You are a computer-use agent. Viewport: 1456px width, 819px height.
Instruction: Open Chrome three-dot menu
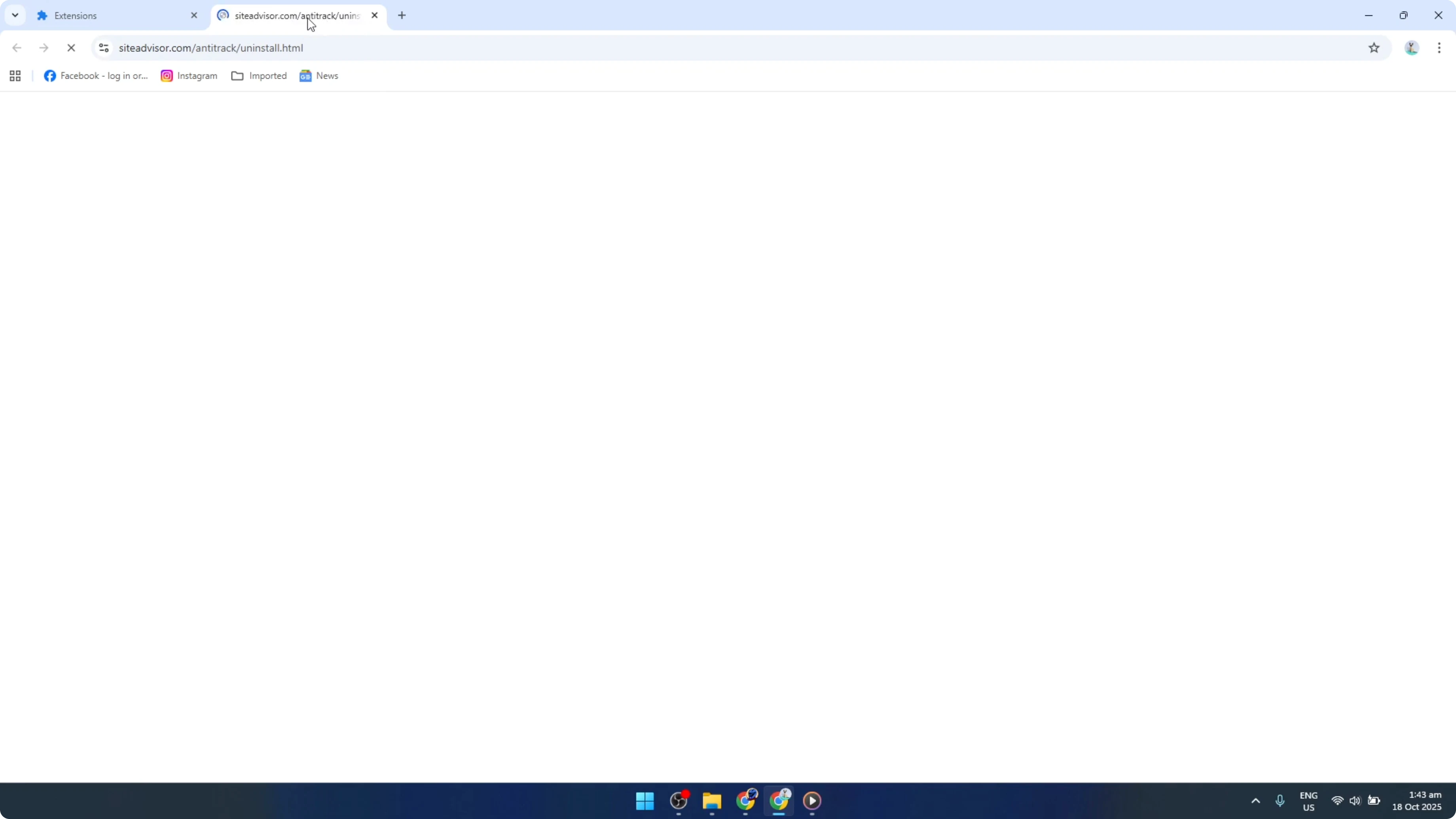1439,48
